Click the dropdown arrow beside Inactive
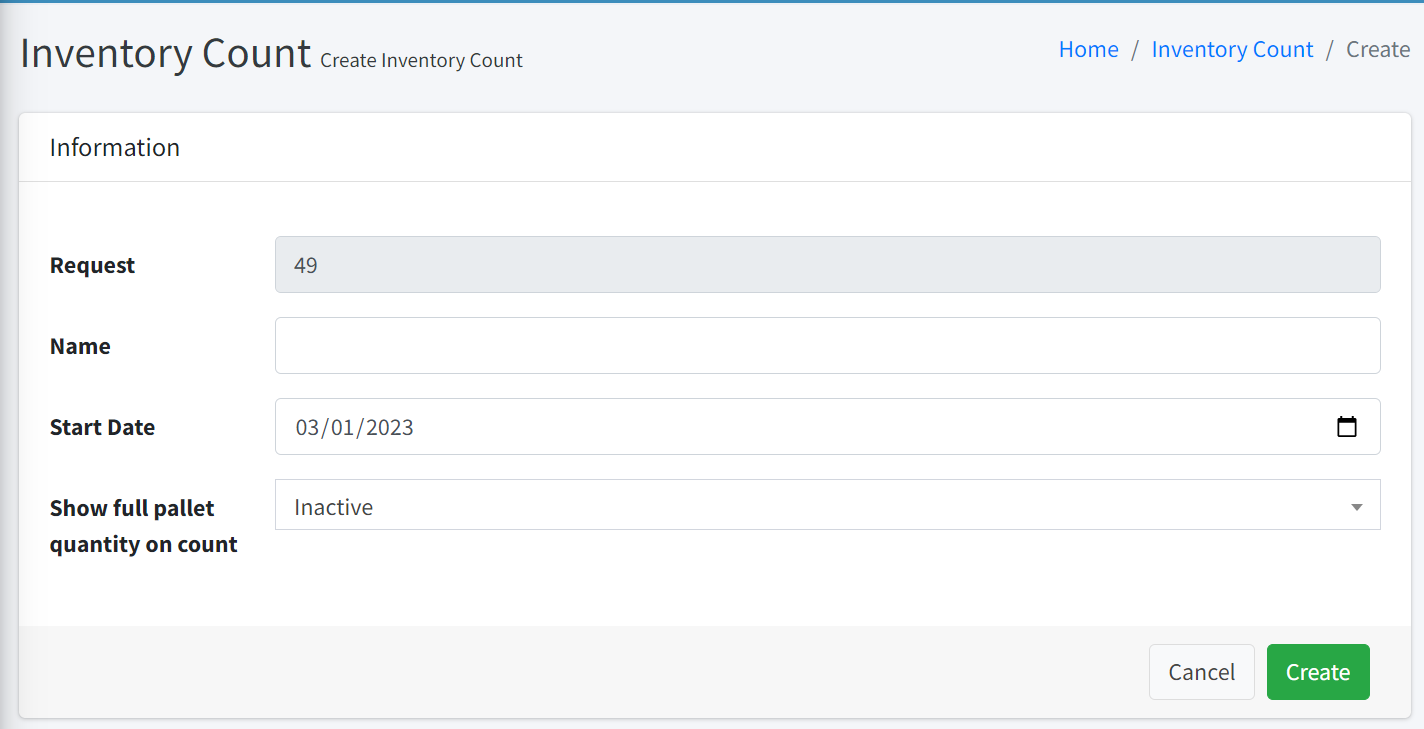The image size is (1424, 729). 1356,507
